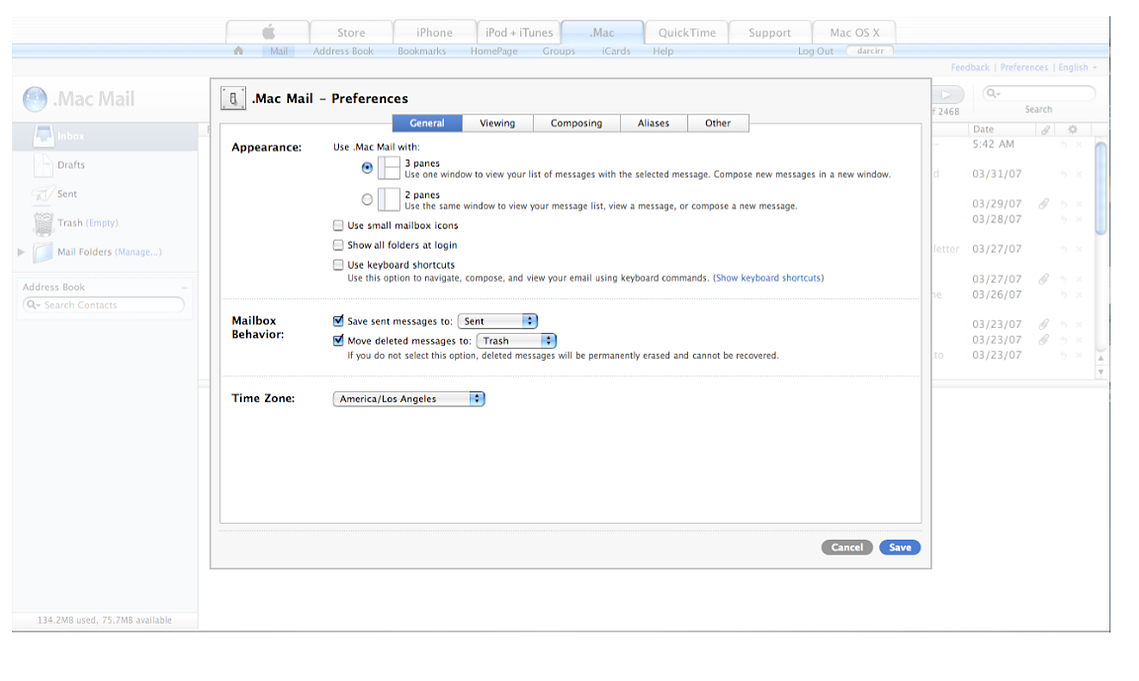
Task: Go to the Store tab
Action: pyautogui.click(x=351, y=32)
